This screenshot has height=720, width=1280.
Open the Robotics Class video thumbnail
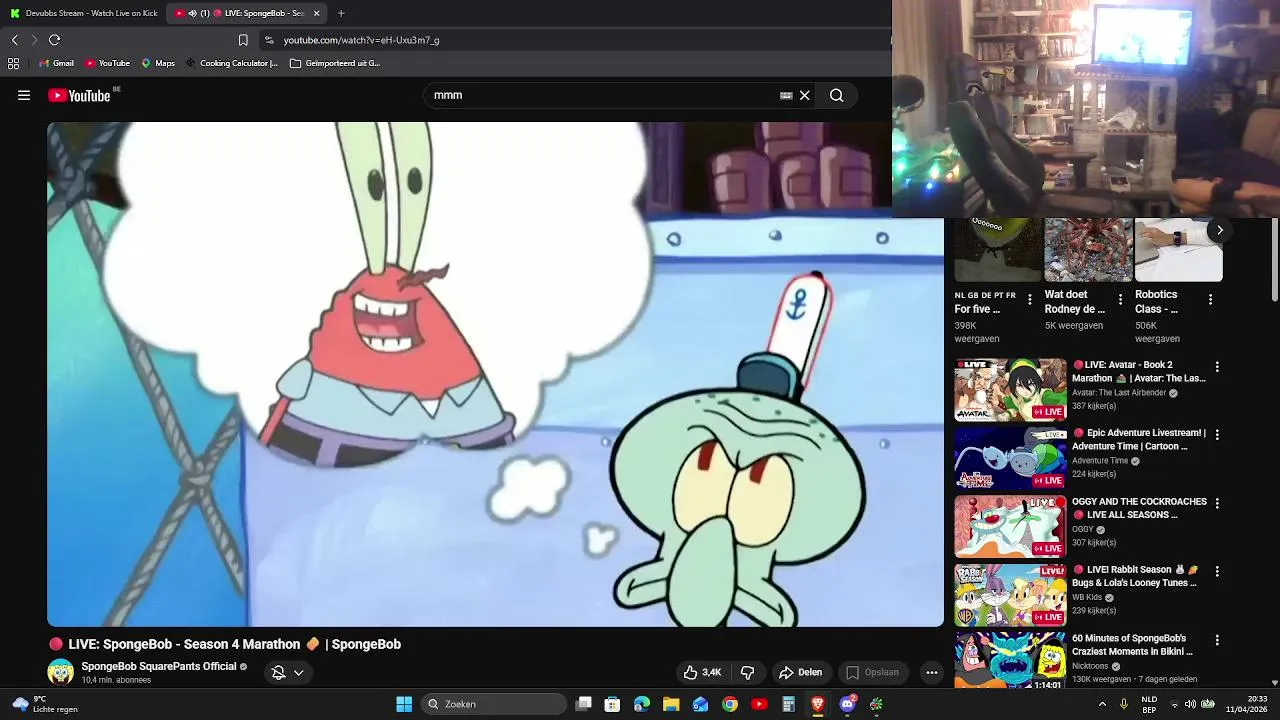(x=1178, y=250)
